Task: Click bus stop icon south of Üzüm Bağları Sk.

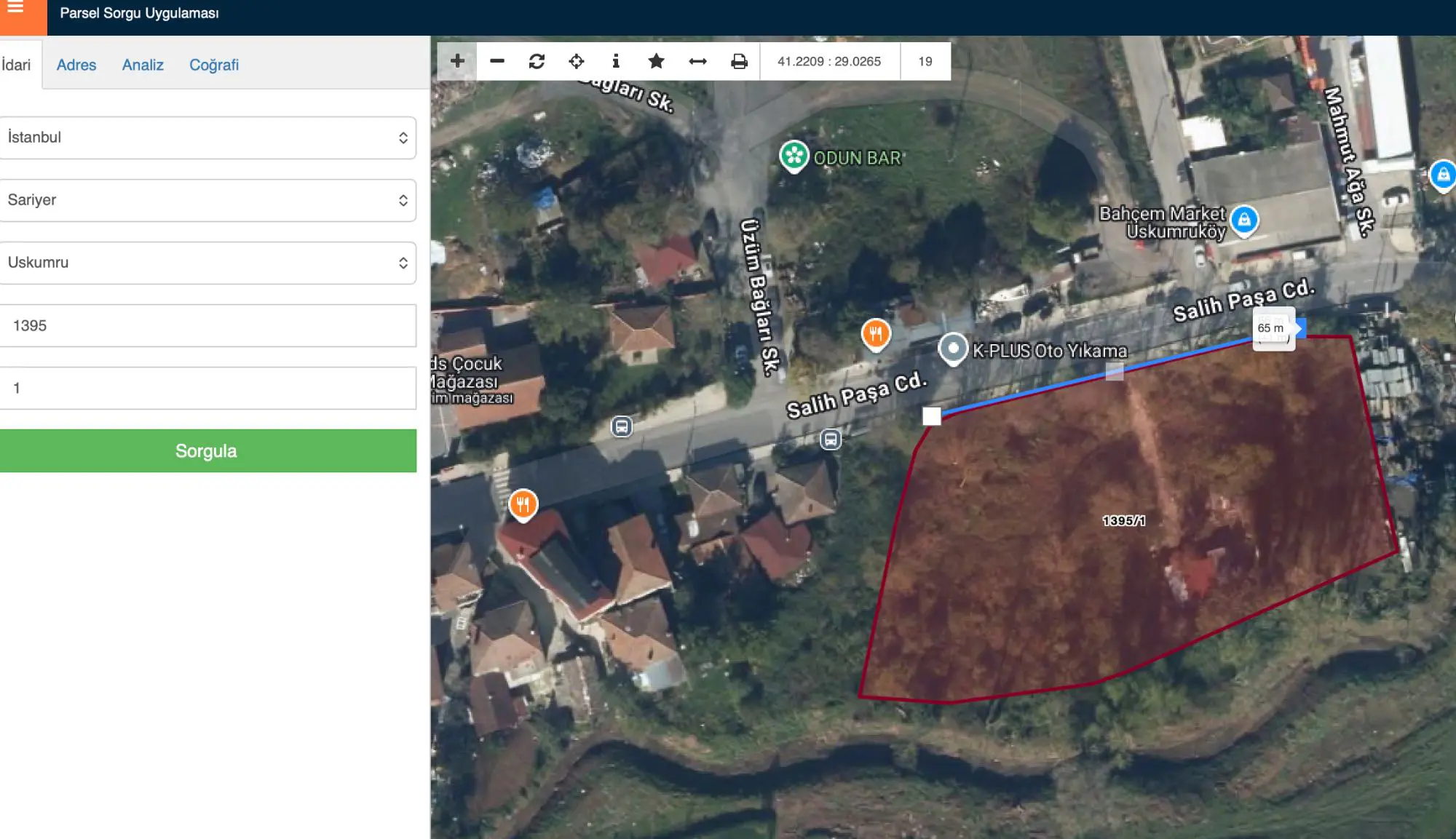Action: coord(831,440)
